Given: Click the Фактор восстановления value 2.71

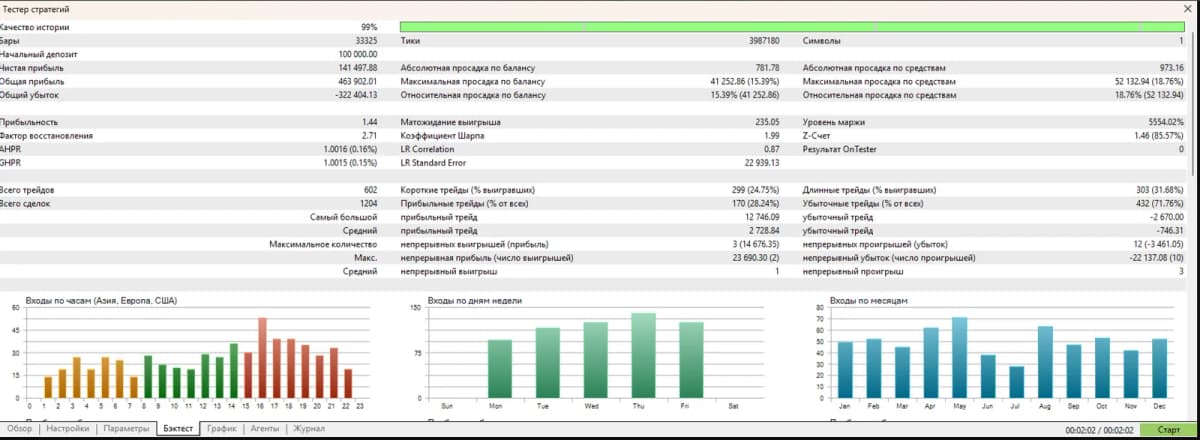Looking at the screenshot, I should [370, 135].
